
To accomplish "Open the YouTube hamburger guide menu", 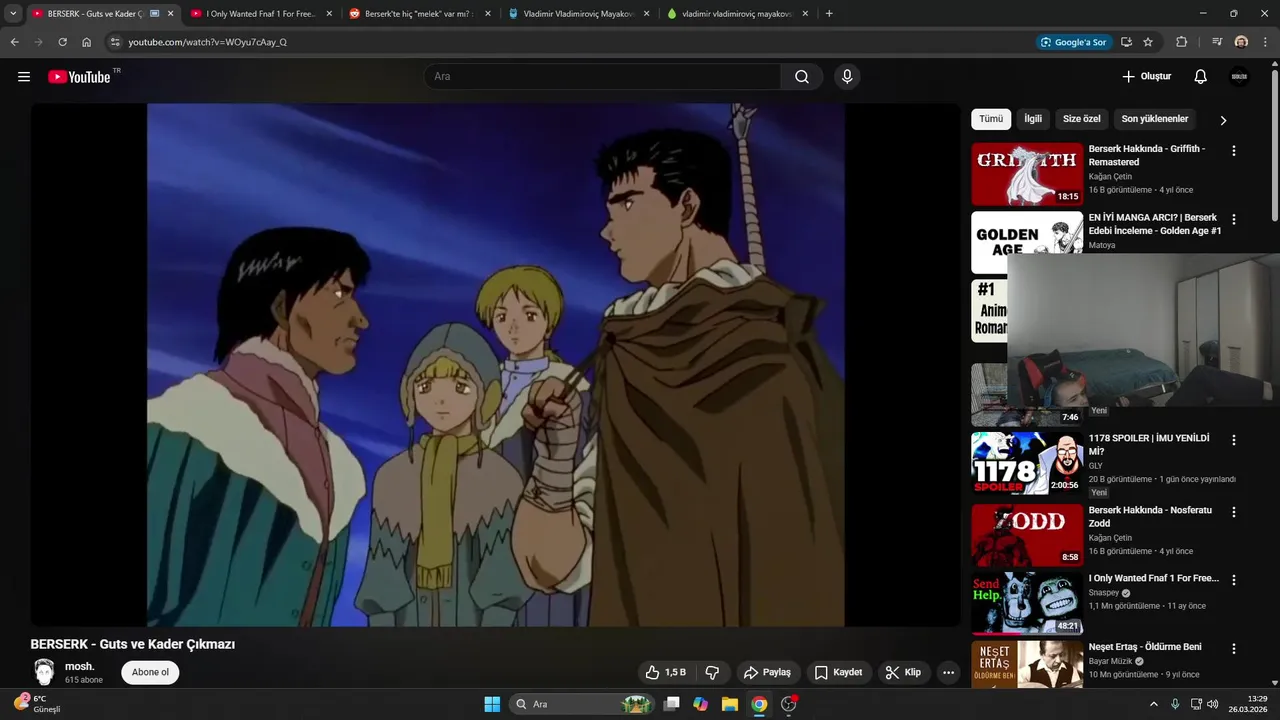I will 24,77.
